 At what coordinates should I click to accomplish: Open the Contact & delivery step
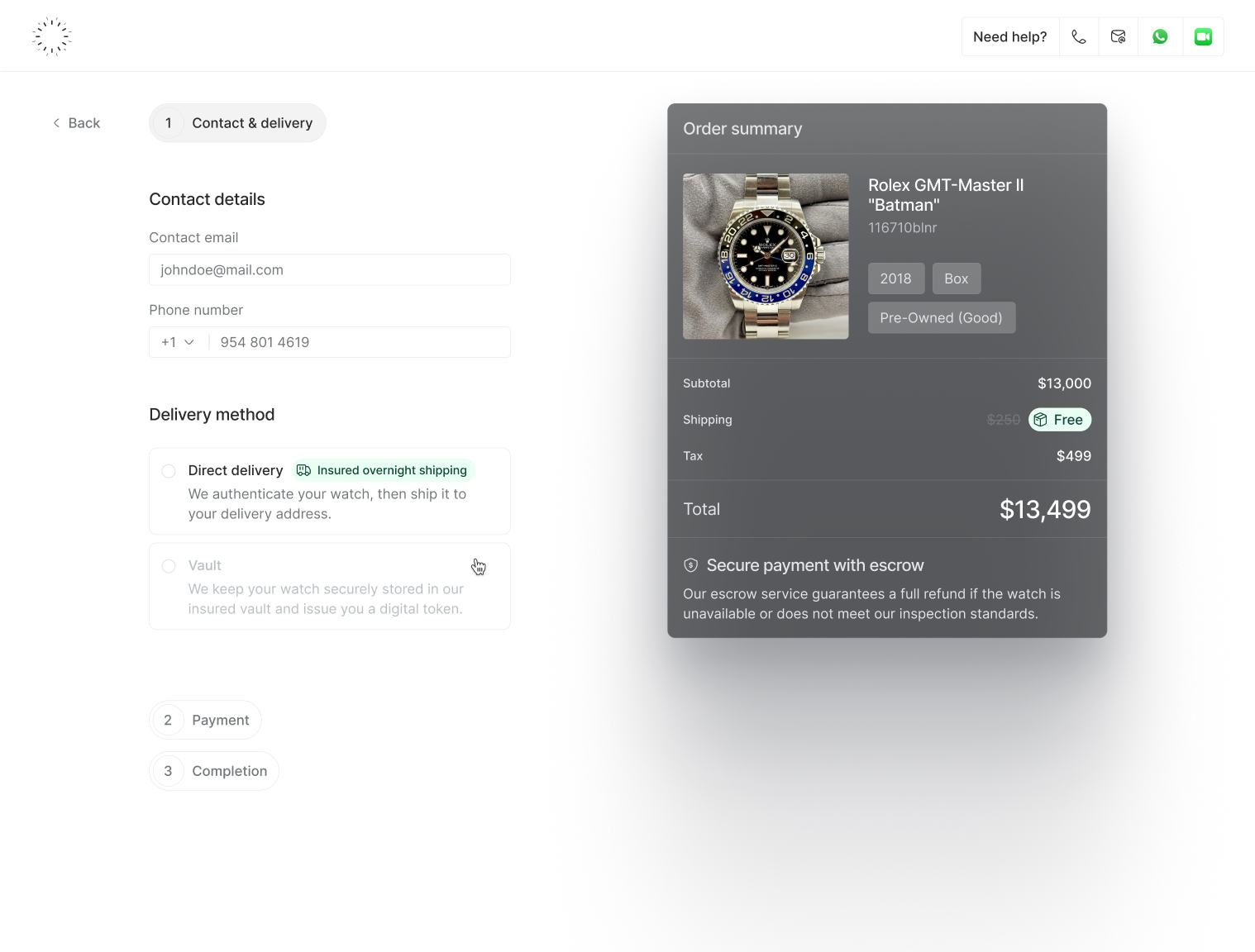237,123
